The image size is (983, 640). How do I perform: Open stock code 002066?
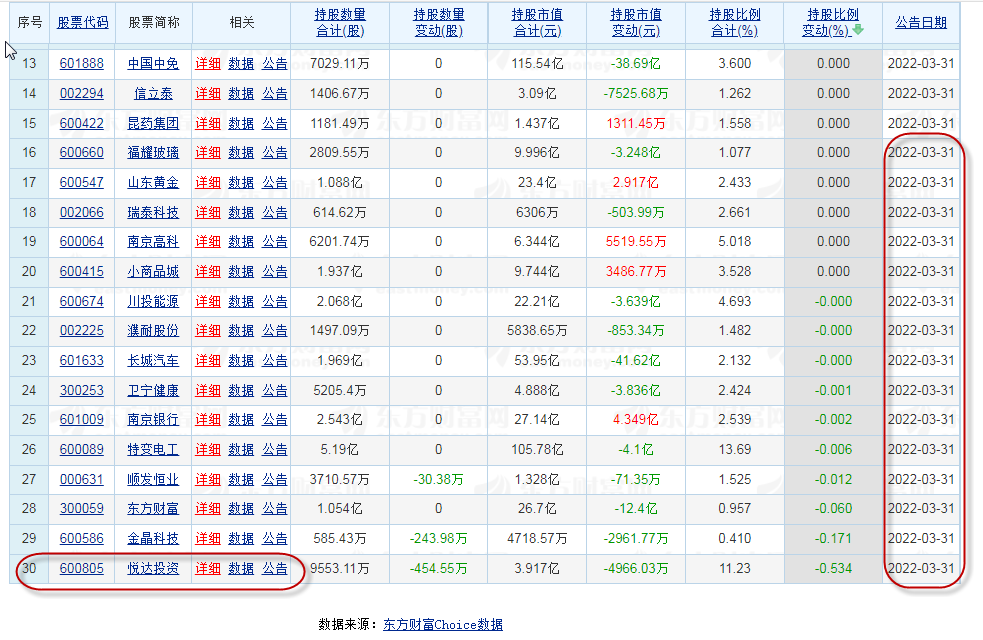click(81, 212)
